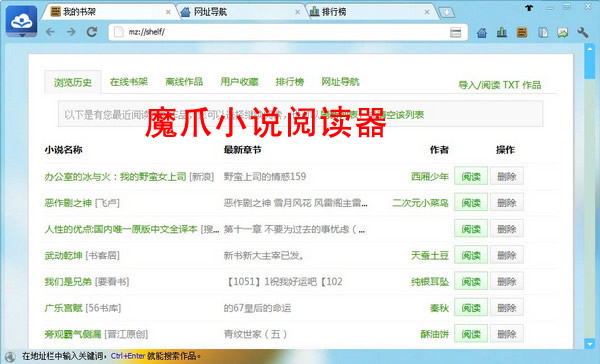Select the 排行榜 page tab in the shelf

coord(290,82)
